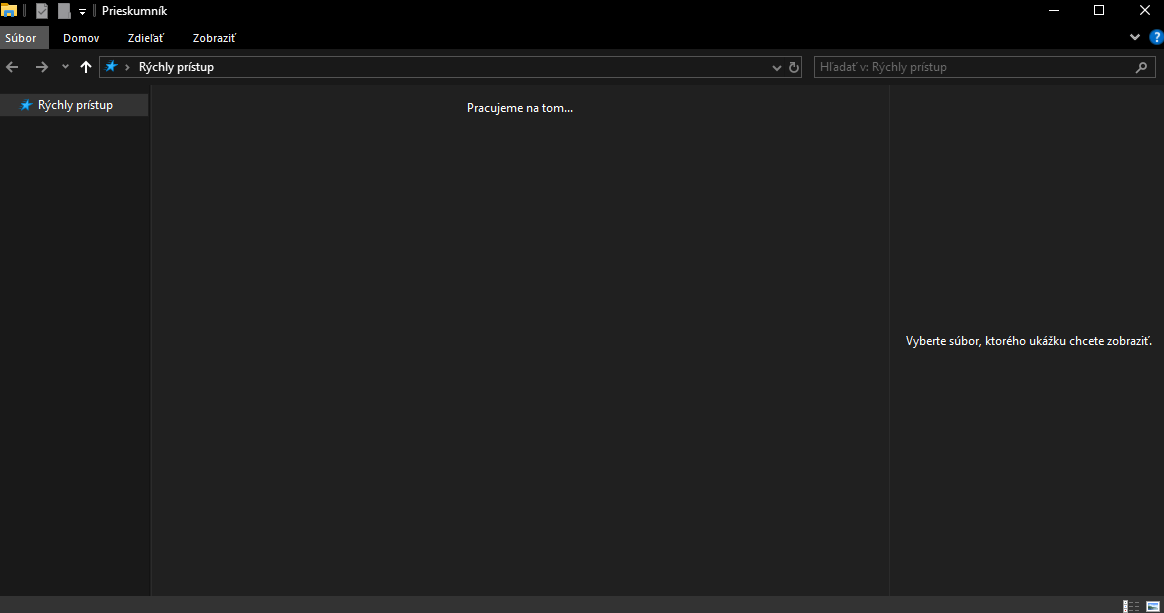Close the Prieskumník window

pyautogui.click(x=1145, y=10)
